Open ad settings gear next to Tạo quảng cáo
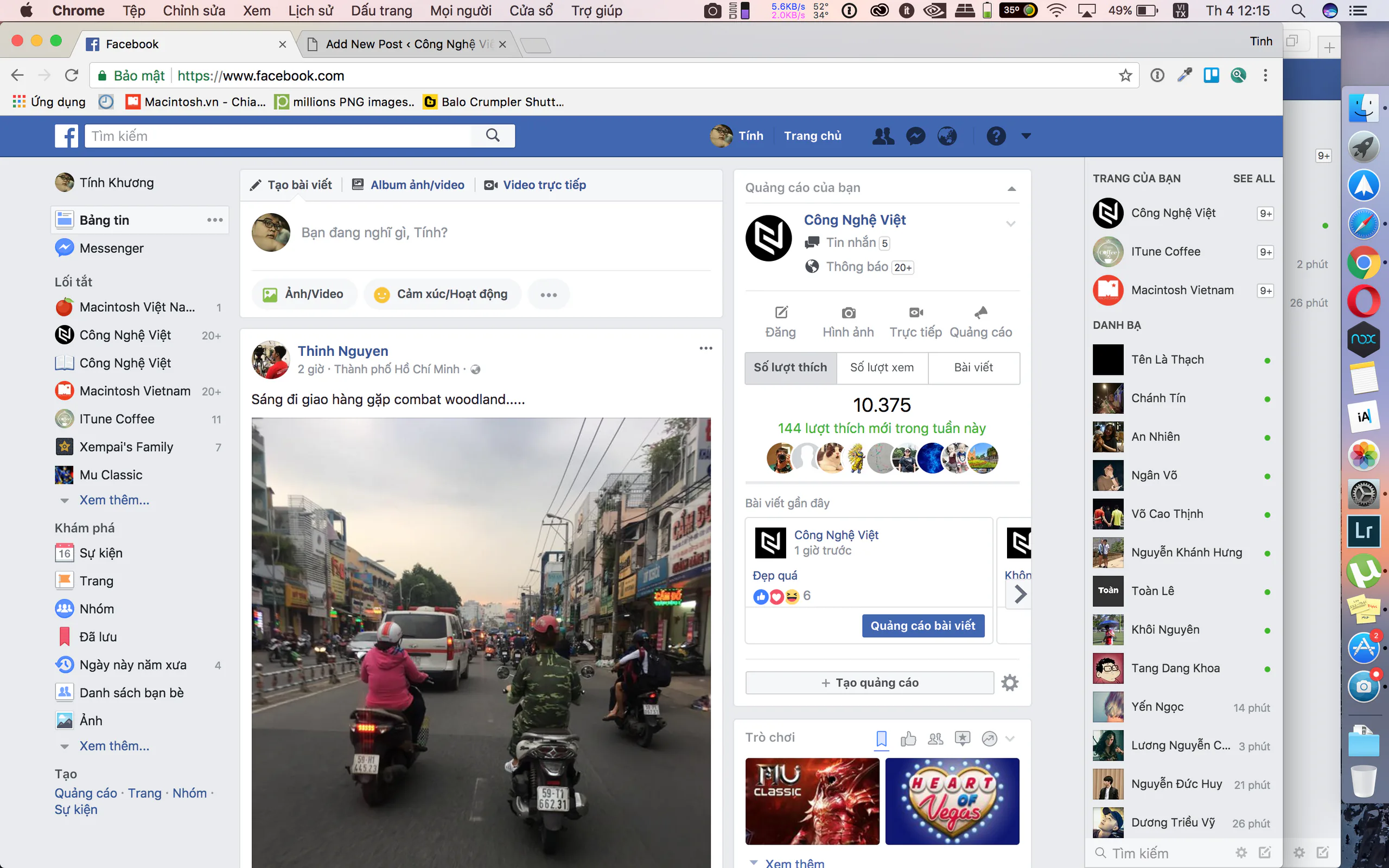 click(1010, 682)
